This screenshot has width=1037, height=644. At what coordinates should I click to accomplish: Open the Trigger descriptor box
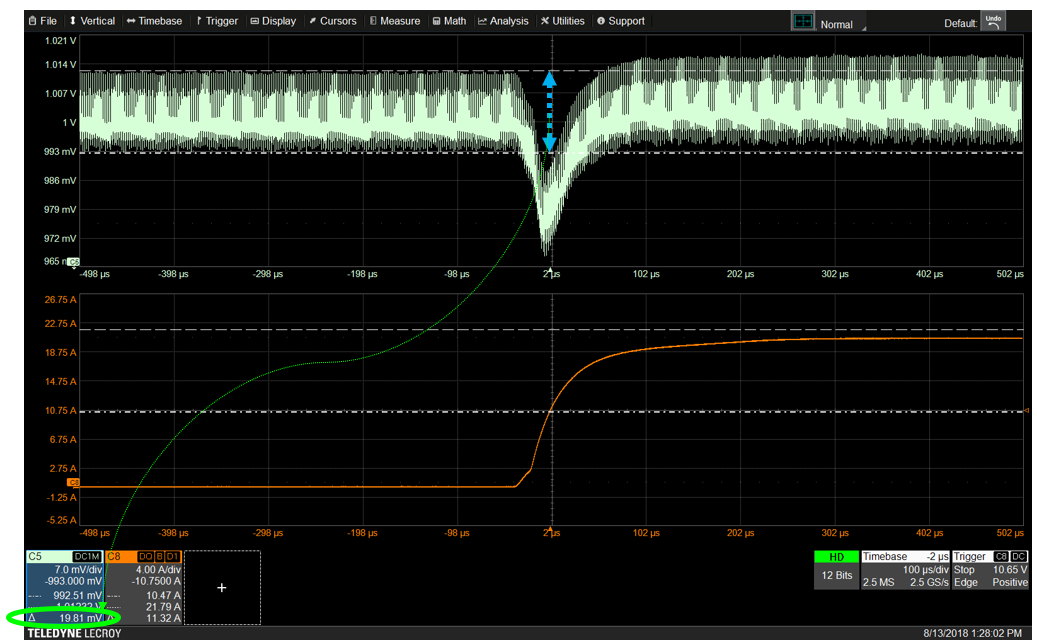pyautogui.click(x=988, y=569)
